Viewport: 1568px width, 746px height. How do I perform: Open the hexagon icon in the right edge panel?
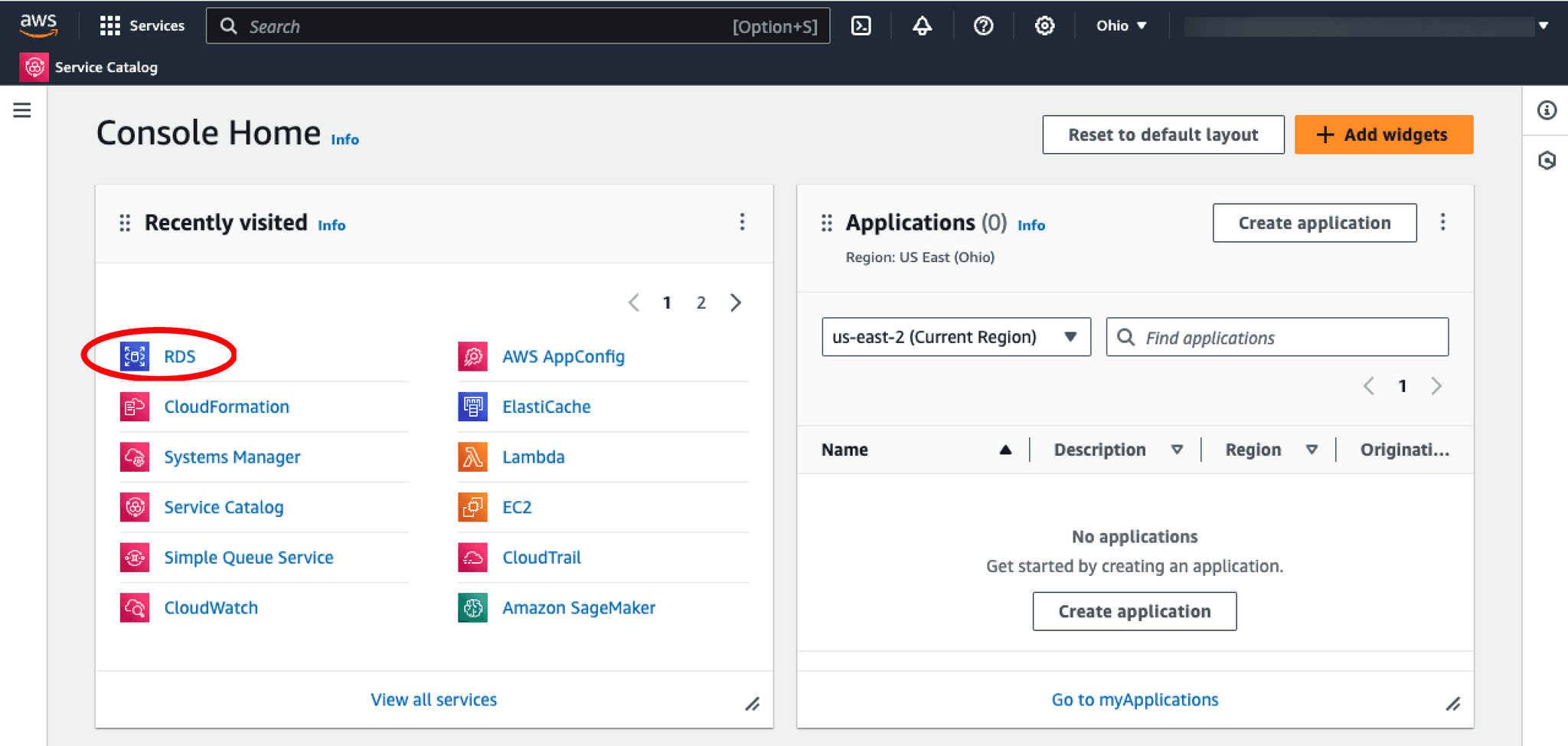[1547, 161]
